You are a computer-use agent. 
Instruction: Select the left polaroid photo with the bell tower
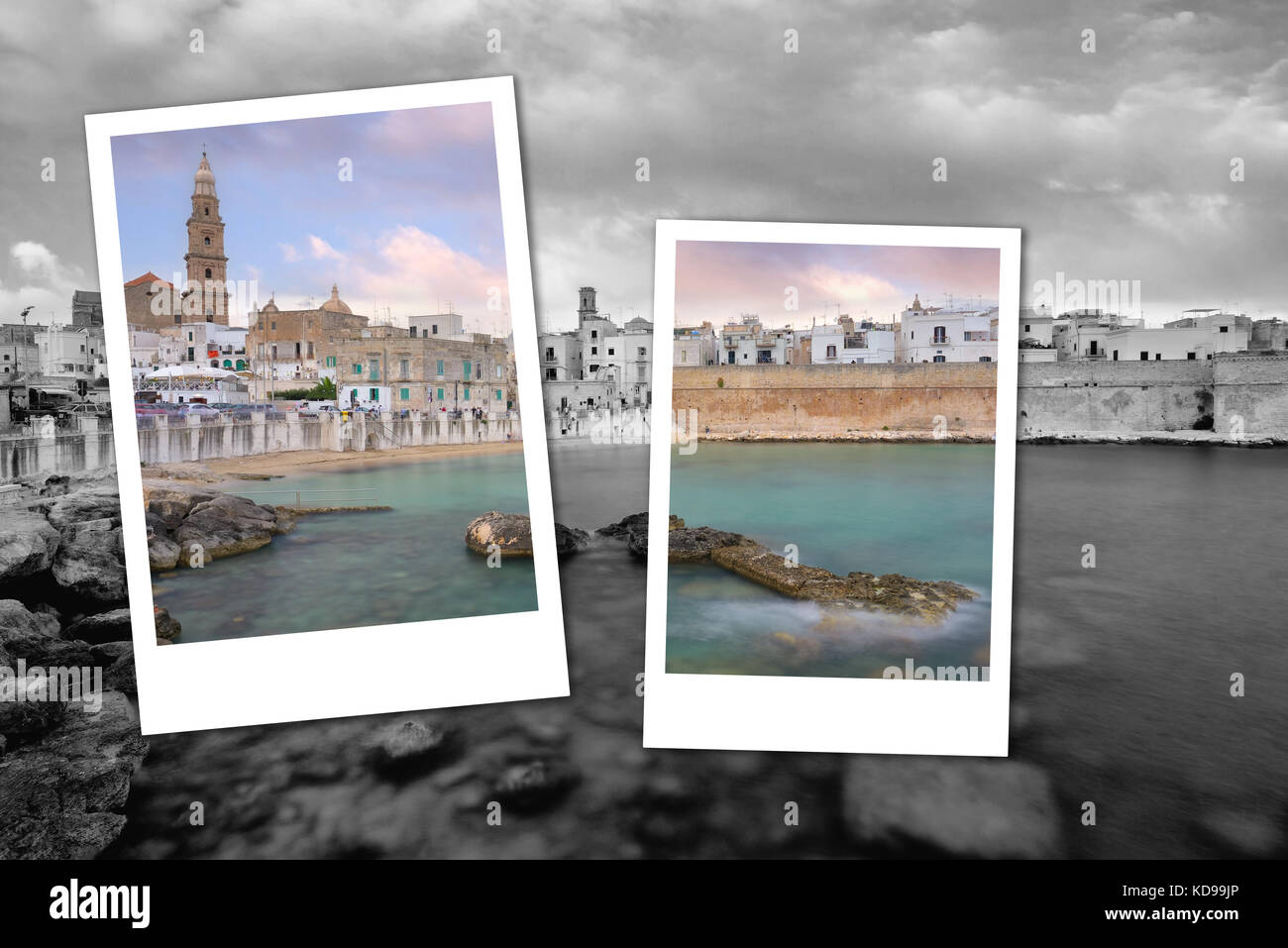click(x=327, y=404)
